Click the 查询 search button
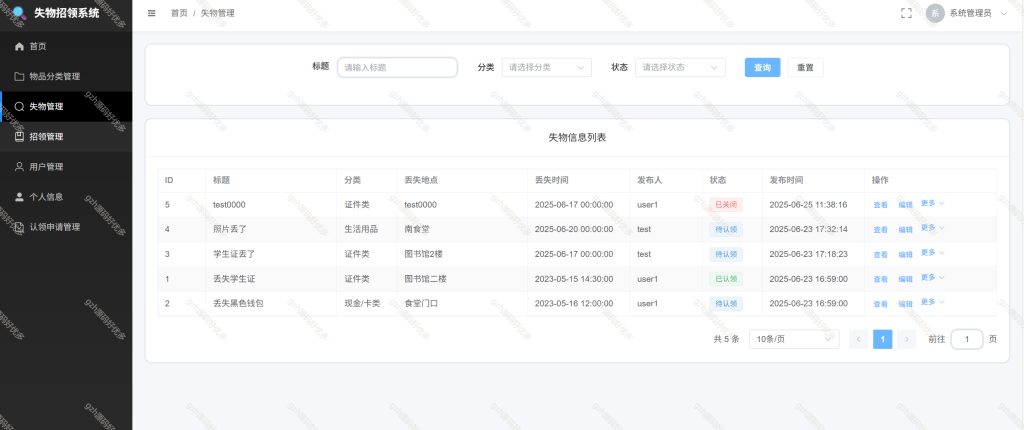1024x430 pixels. pyautogui.click(x=762, y=67)
